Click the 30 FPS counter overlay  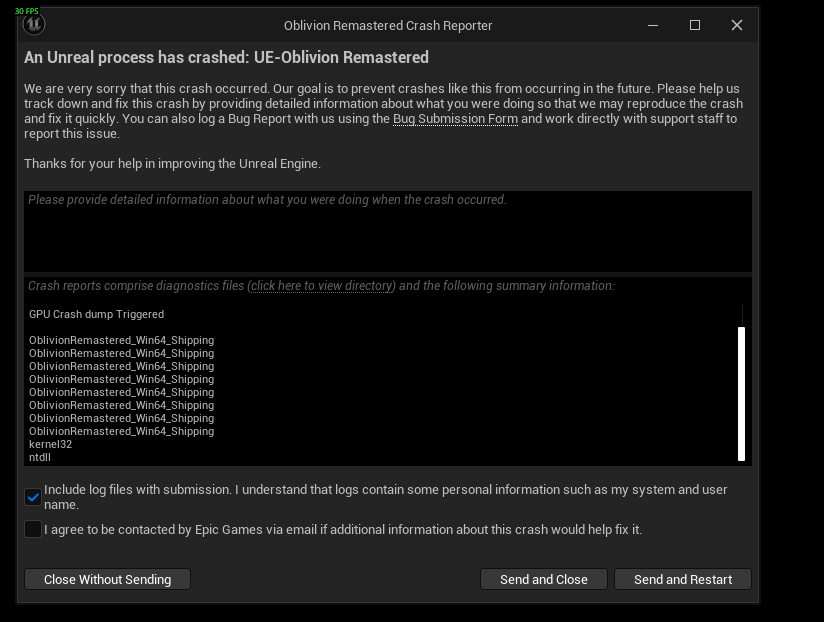(27, 11)
